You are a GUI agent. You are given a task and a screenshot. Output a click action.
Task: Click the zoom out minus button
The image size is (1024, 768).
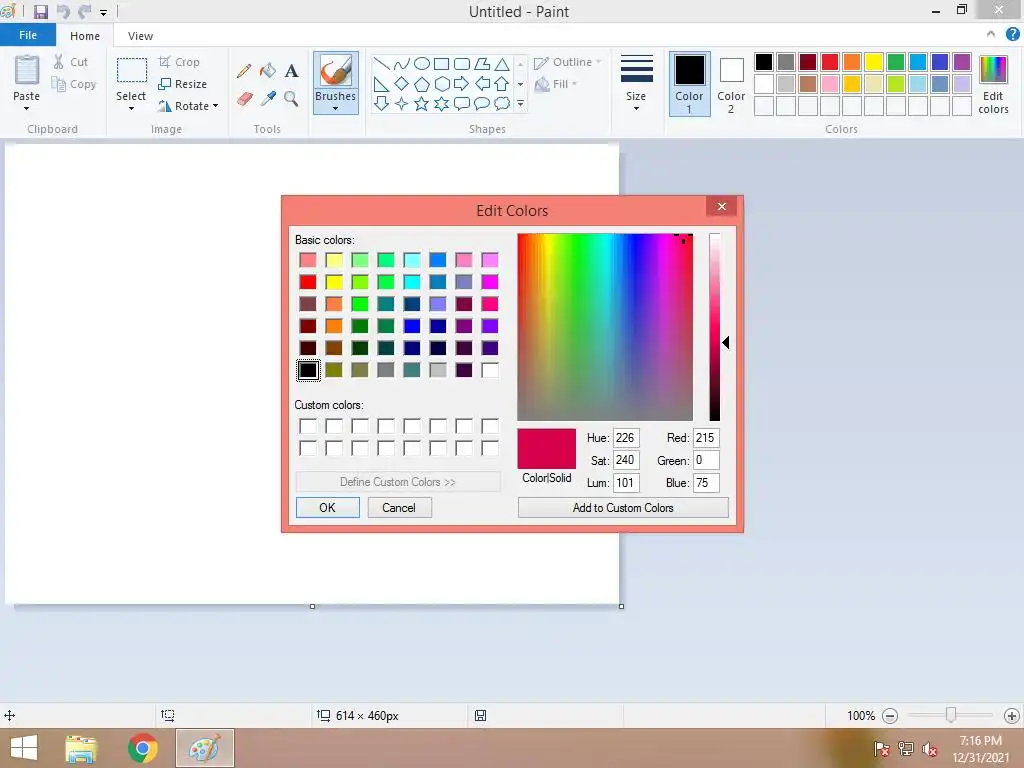click(889, 716)
